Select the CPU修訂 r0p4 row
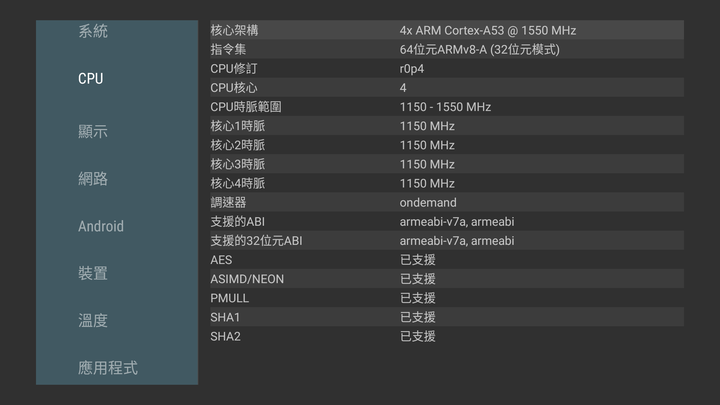 pos(447,68)
